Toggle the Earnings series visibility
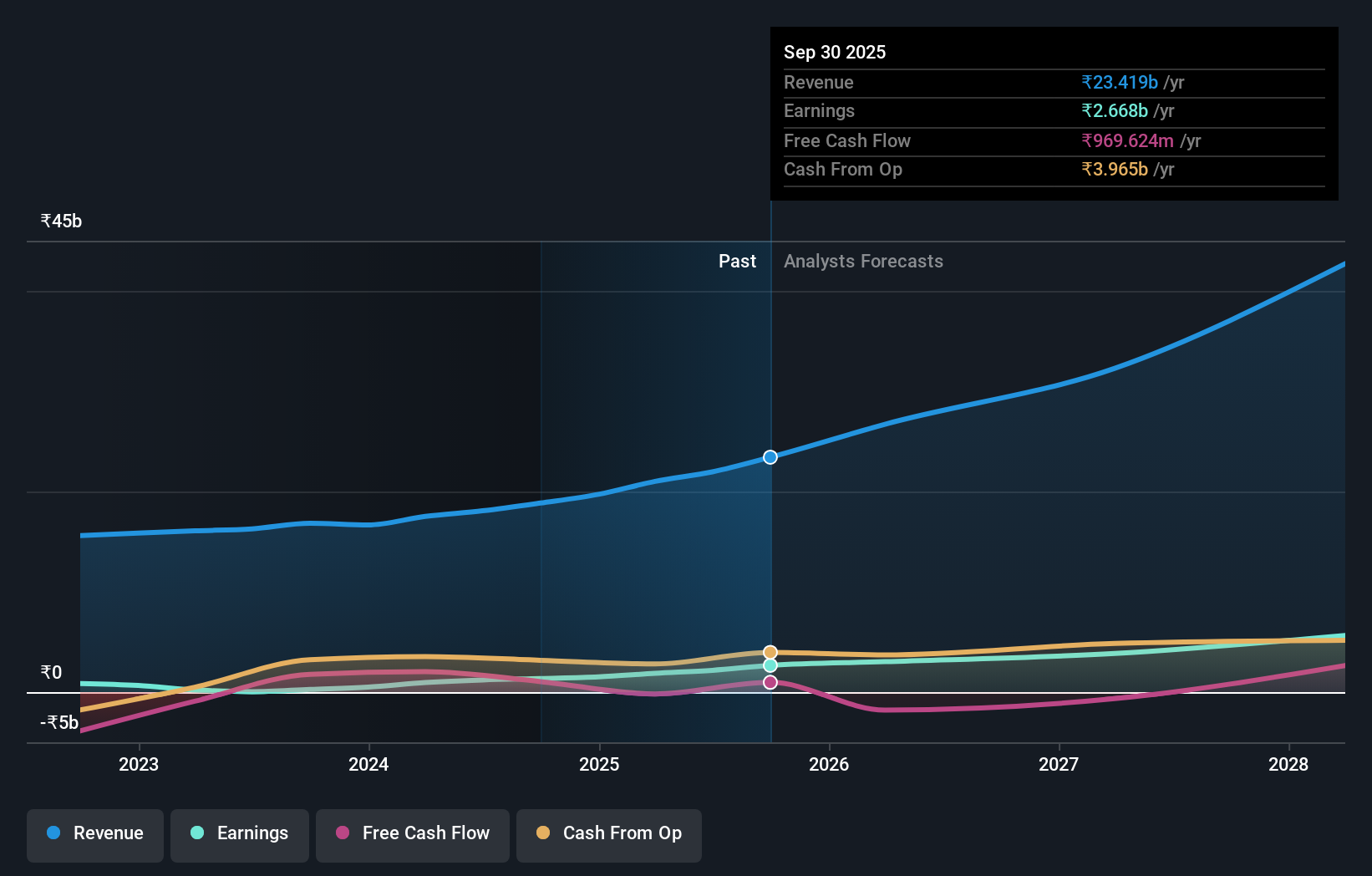This screenshot has height=876, width=1372. (x=239, y=834)
